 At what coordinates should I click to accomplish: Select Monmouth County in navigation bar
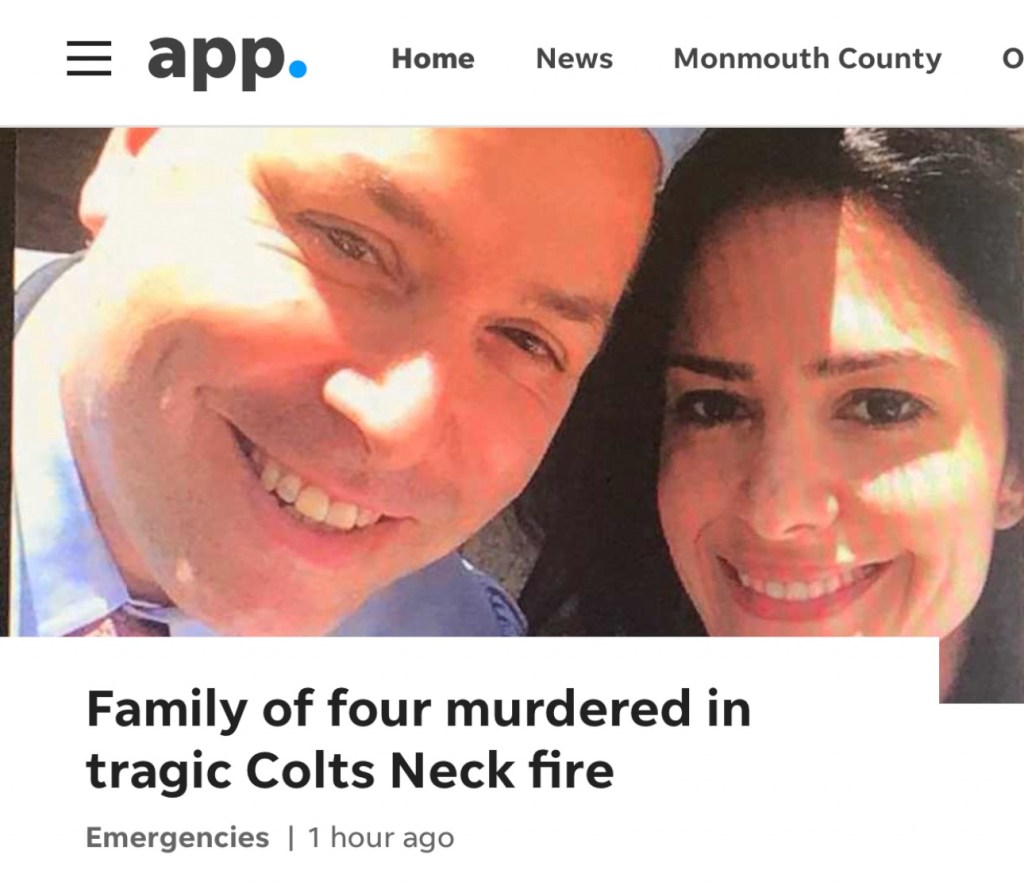click(x=807, y=59)
